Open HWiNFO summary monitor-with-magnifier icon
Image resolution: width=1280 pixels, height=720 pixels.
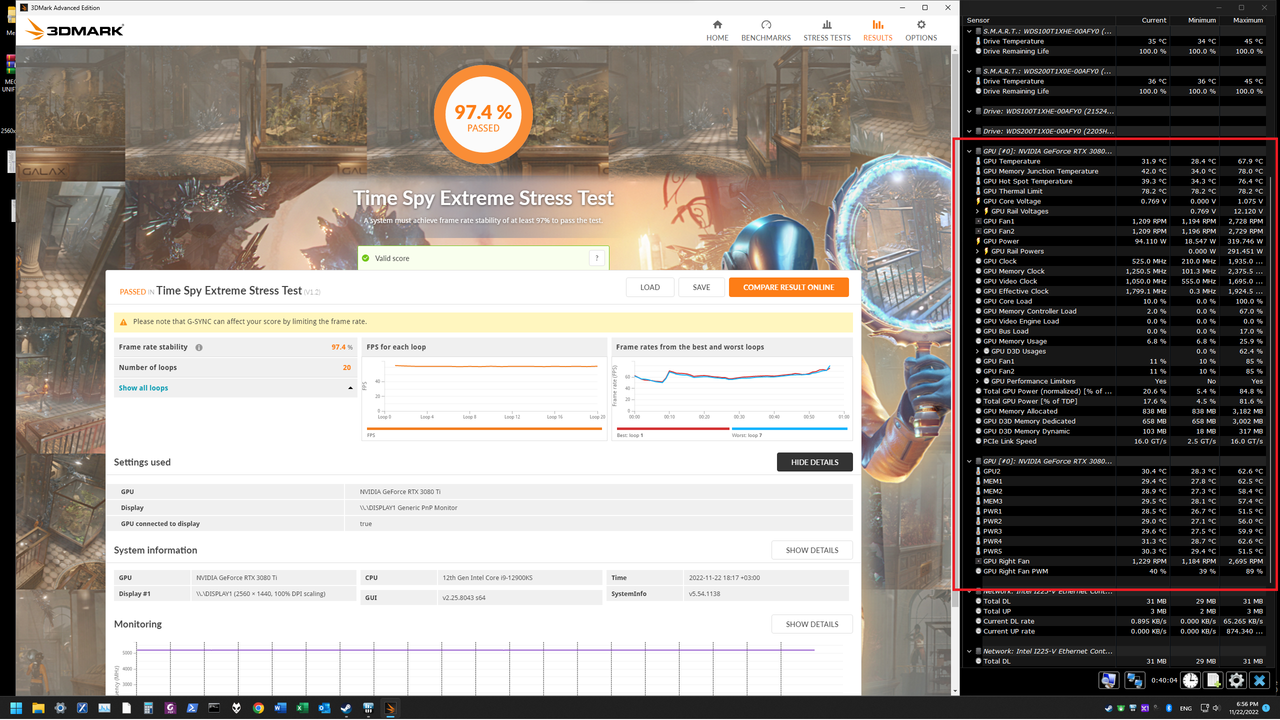tap(1109, 680)
